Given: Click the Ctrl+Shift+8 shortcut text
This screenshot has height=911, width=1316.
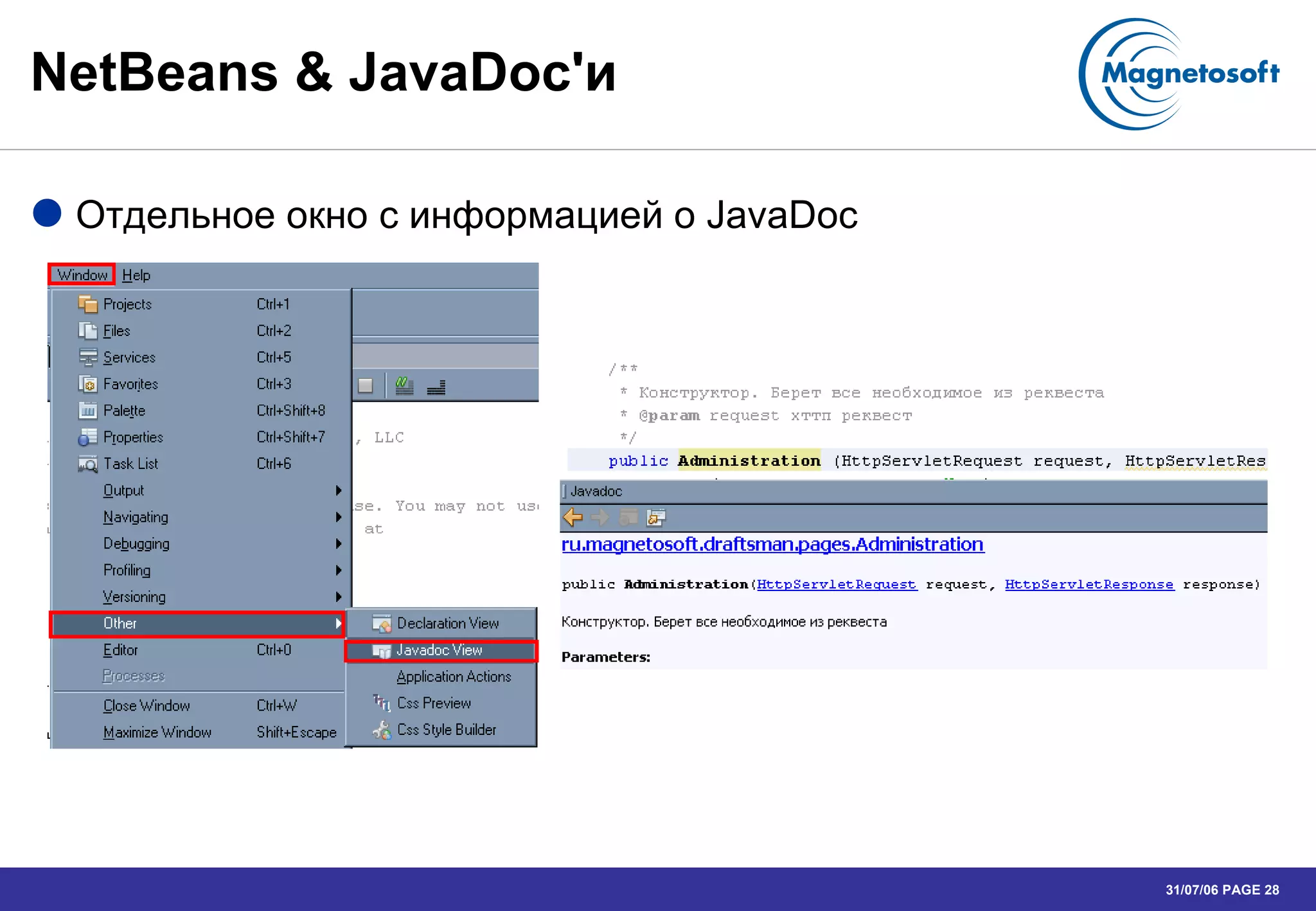Looking at the screenshot, I should pyautogui.click(x=291, y=410).
